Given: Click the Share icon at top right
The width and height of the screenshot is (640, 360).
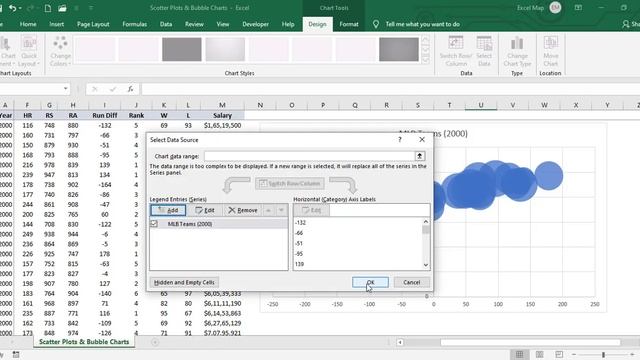Looking at the screenshot, I should tap(626, 24).
